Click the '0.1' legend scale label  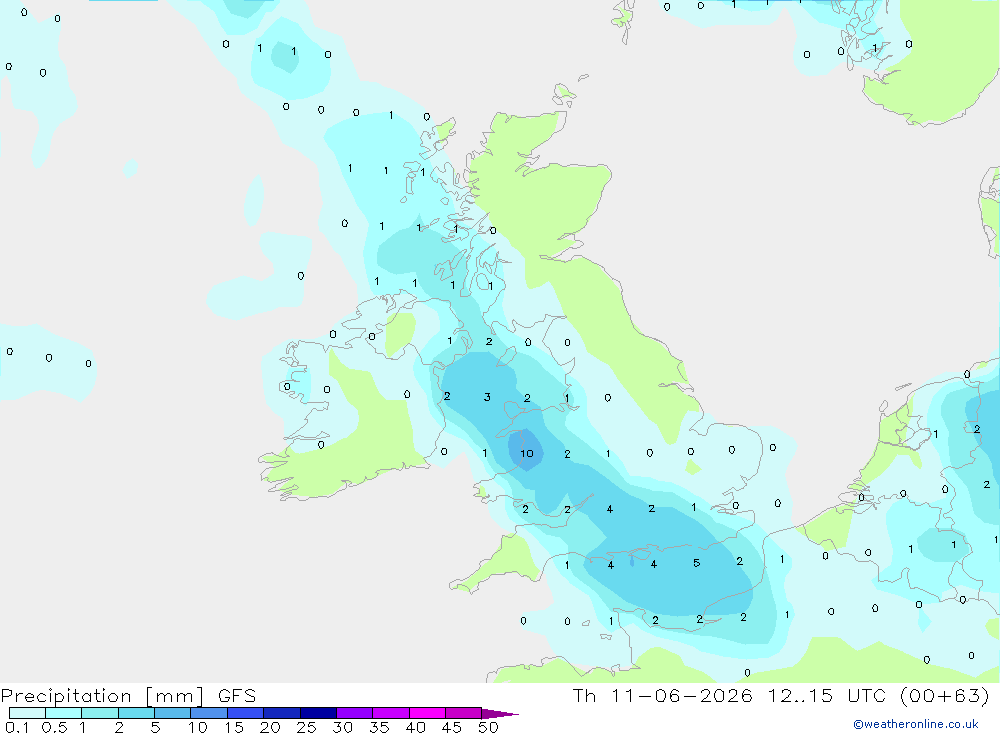click(17, 727)
